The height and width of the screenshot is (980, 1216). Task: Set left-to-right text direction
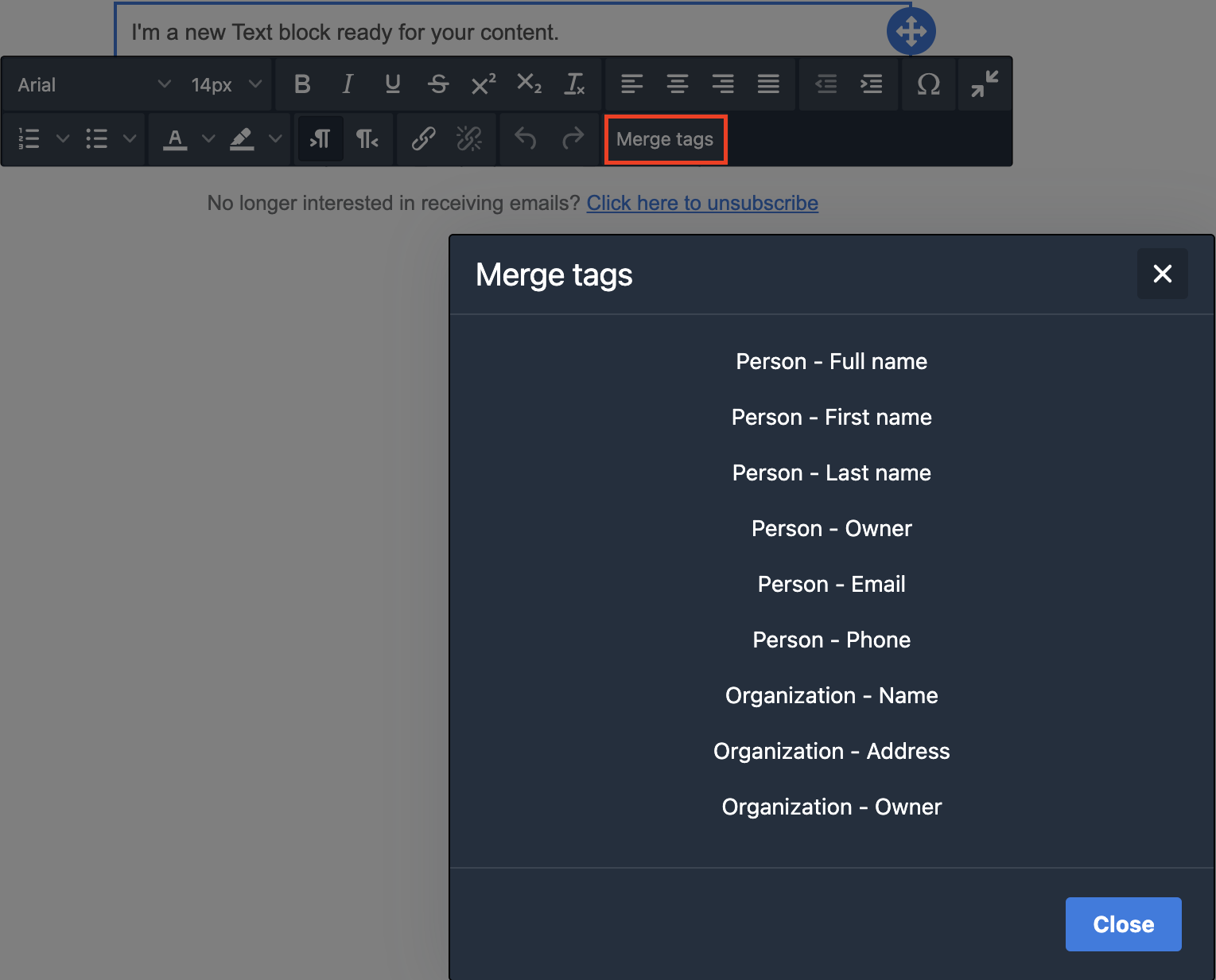tap(321, 139)
